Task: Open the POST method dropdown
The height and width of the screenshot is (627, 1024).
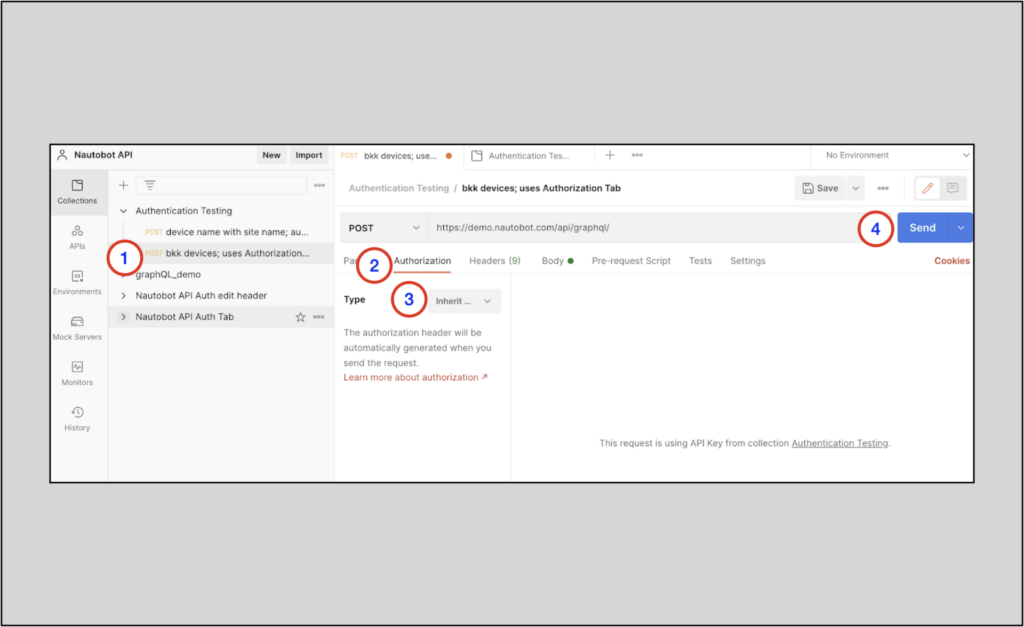Action: coord(384,228)
